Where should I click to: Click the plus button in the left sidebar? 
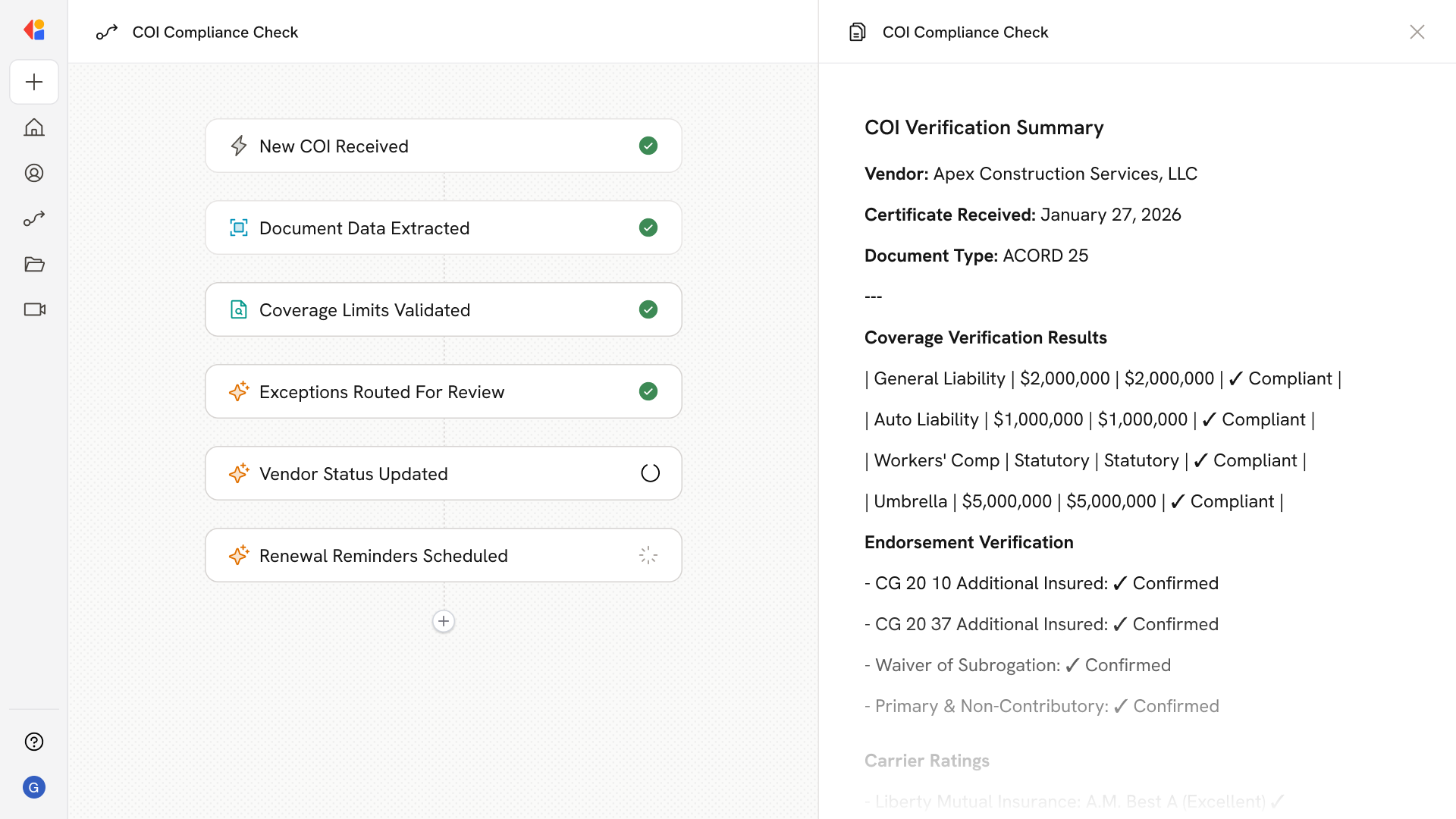[34, 82]
